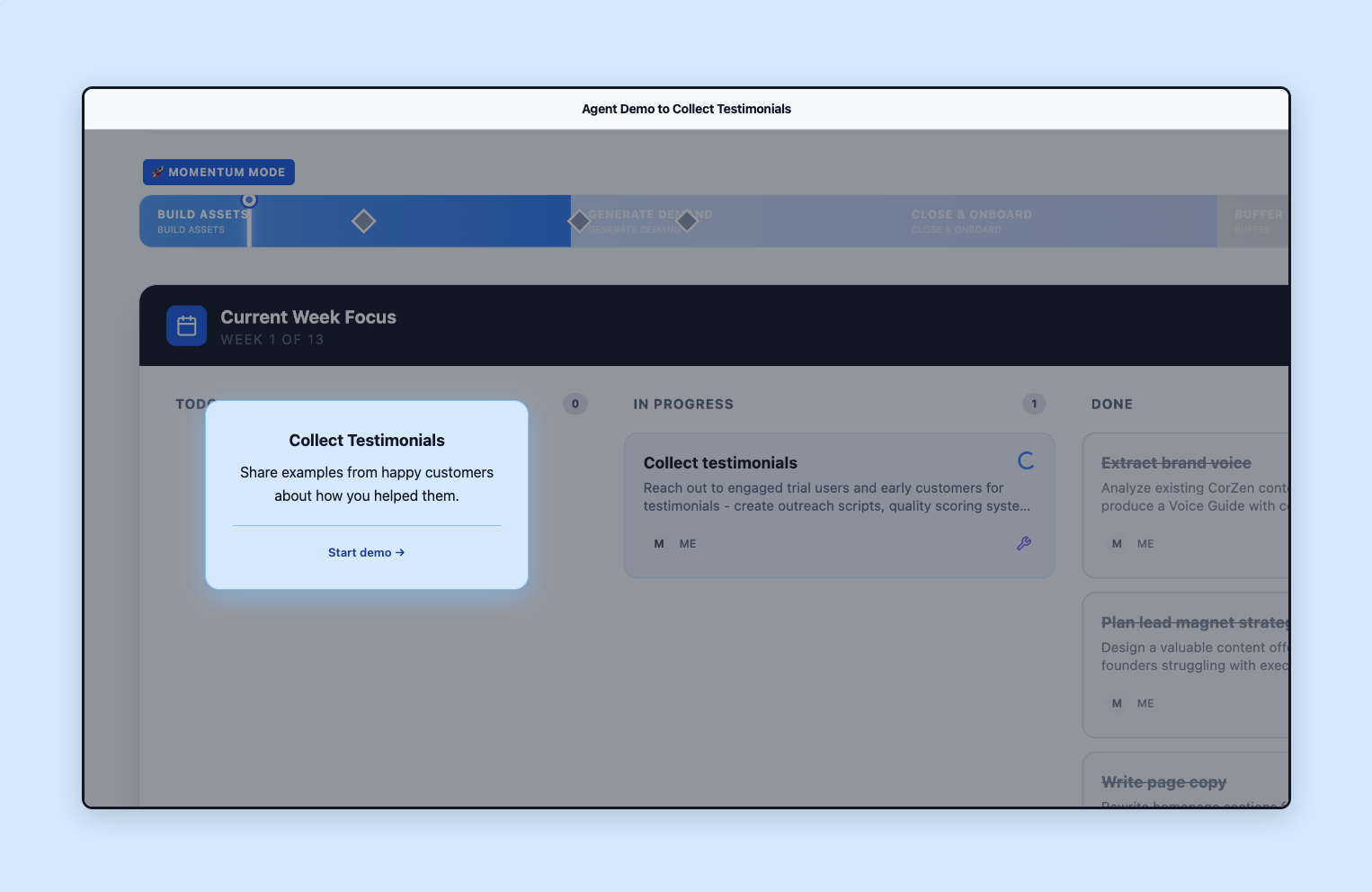Select the diamond milestone at Generate Demand start

click(579, 221)
